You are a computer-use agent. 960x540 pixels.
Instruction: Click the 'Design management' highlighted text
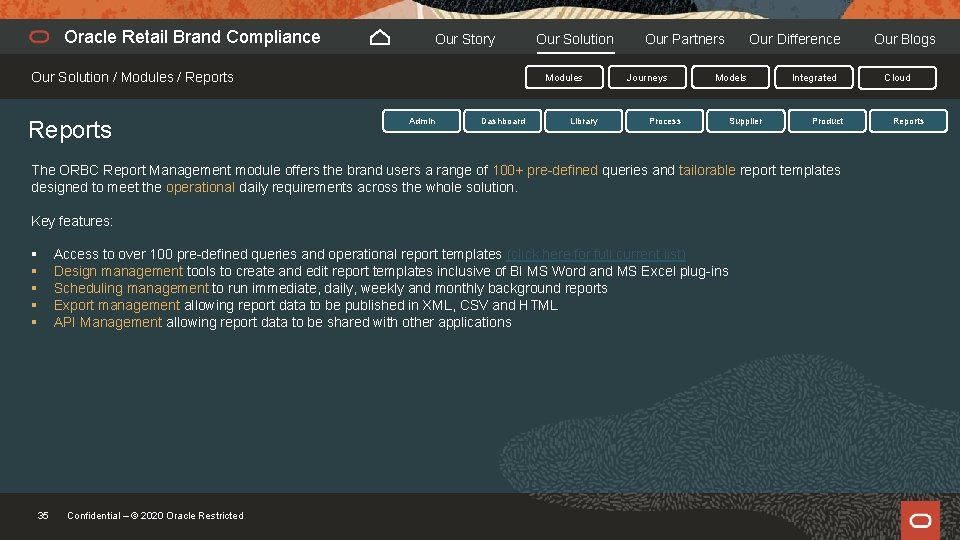(x=118, y=271)
